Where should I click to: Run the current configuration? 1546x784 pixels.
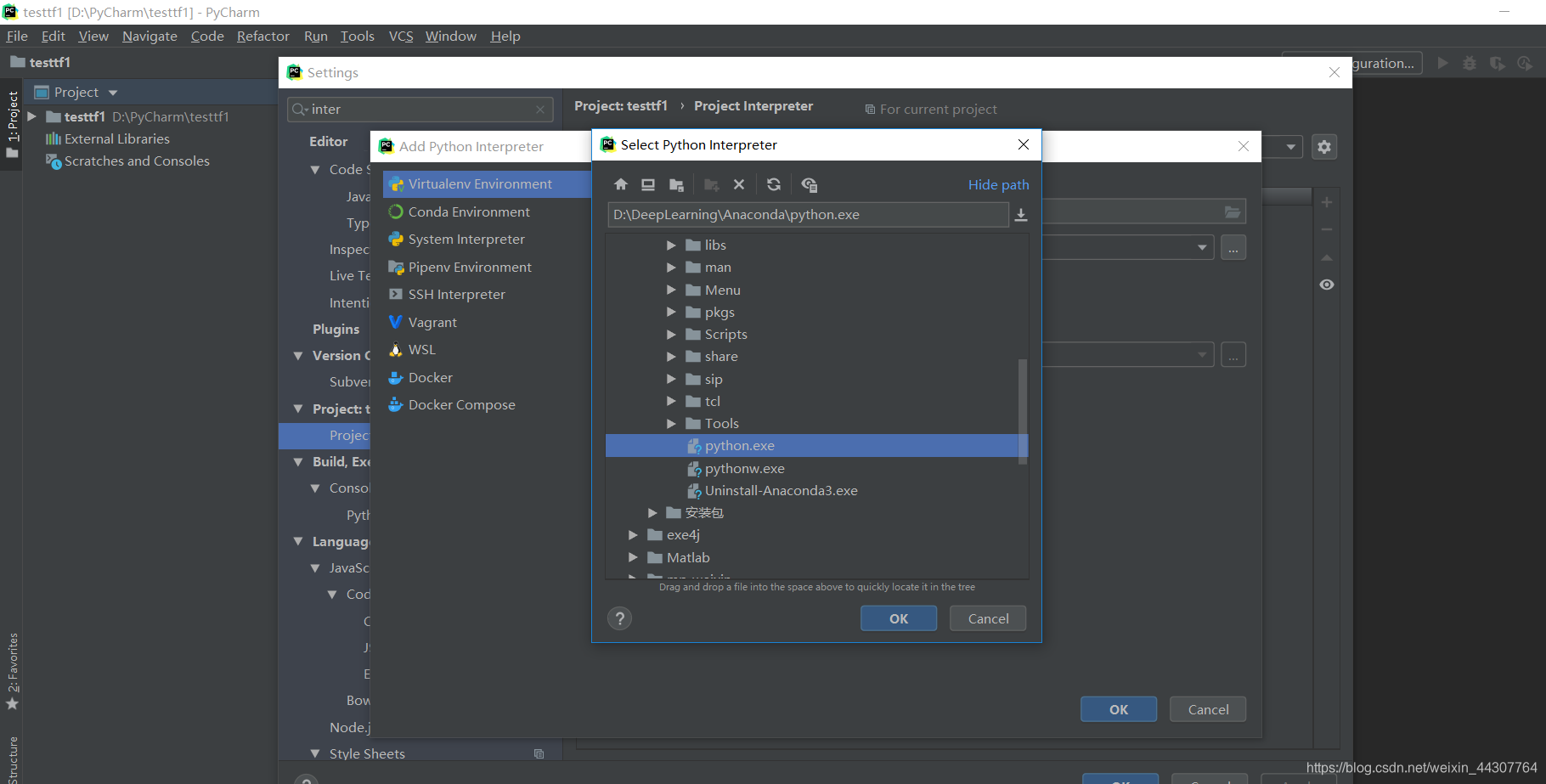pos(1442,63)
